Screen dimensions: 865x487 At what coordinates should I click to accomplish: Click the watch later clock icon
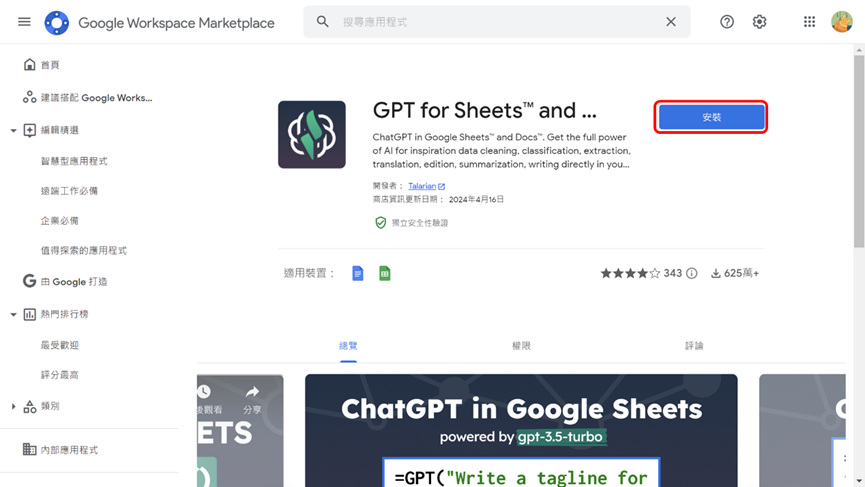click(204, 392)
